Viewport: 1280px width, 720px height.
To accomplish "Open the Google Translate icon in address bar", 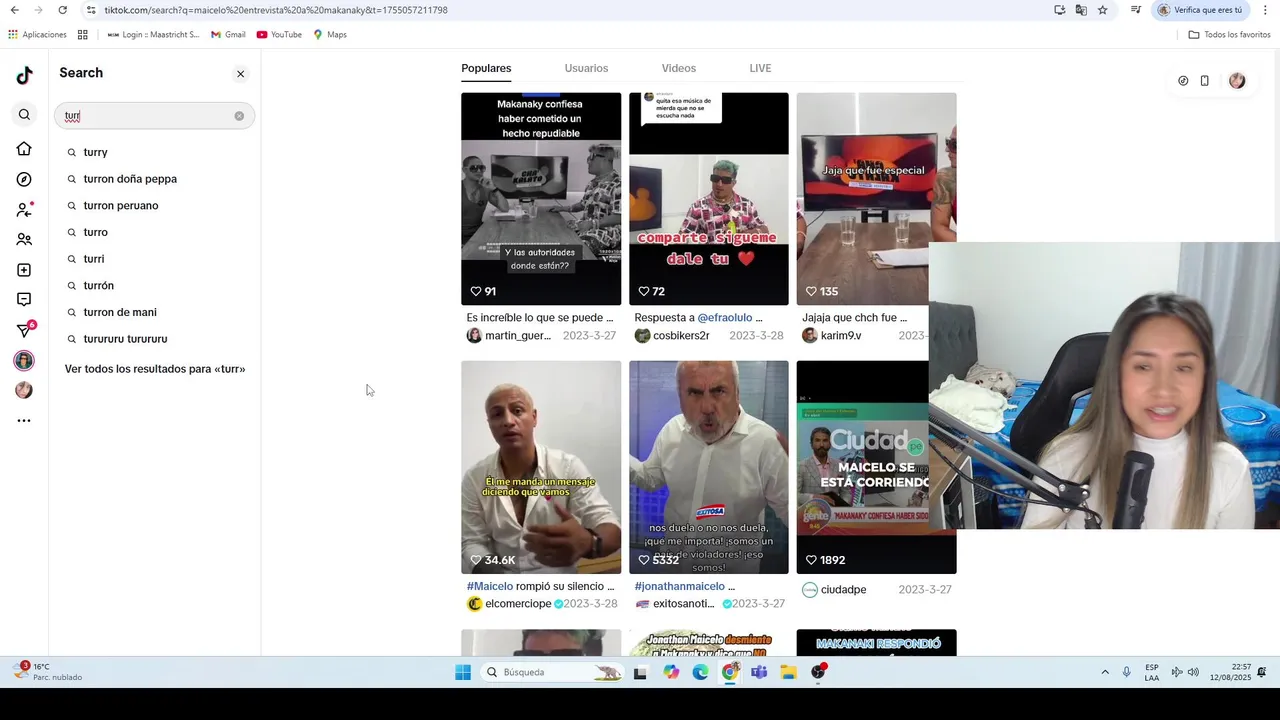I will (1081, 10).
